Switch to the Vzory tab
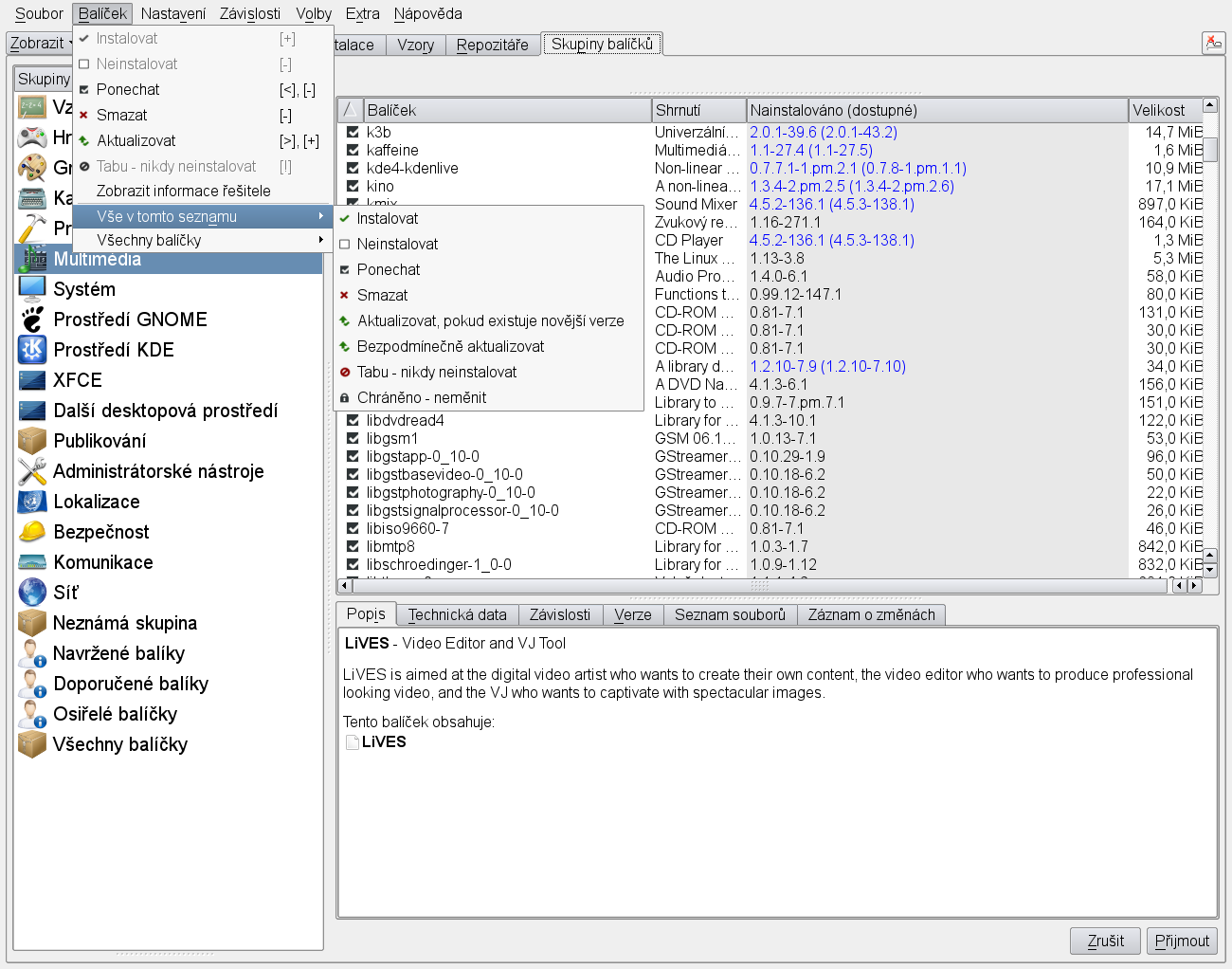Screen dimensions: 1232x969 [x=416, y=45]
